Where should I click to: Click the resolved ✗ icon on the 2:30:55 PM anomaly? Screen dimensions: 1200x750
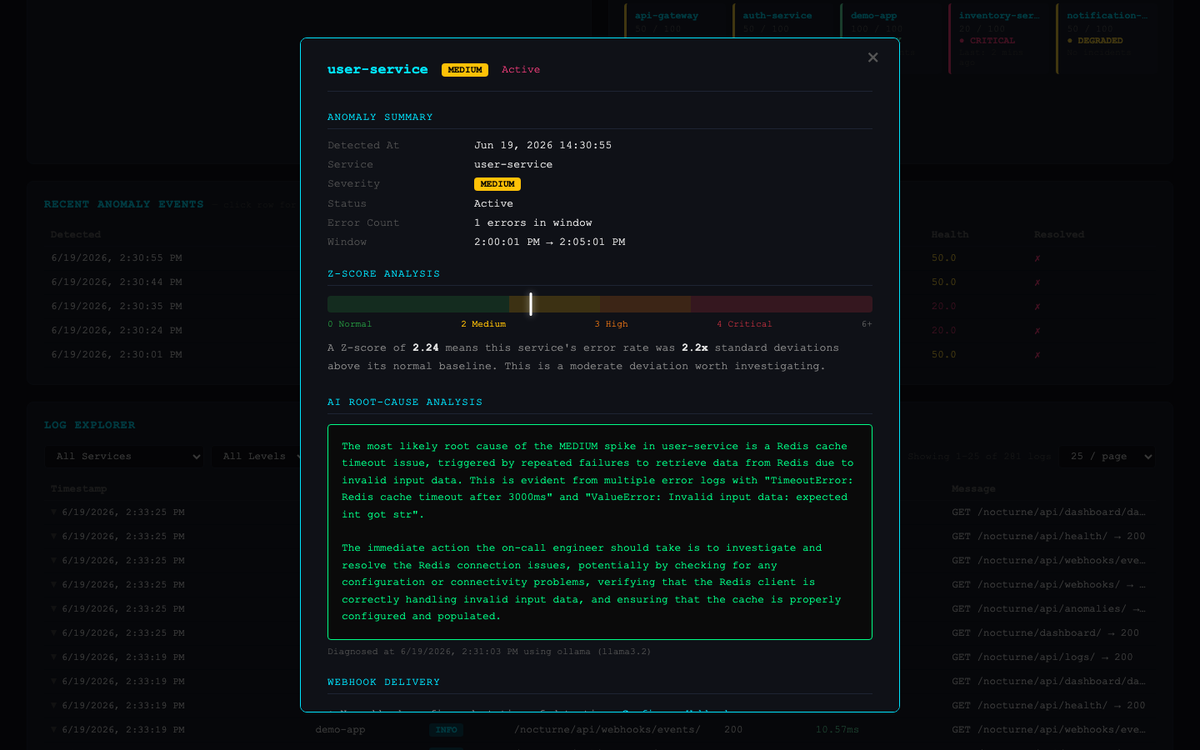point(1038,259)
